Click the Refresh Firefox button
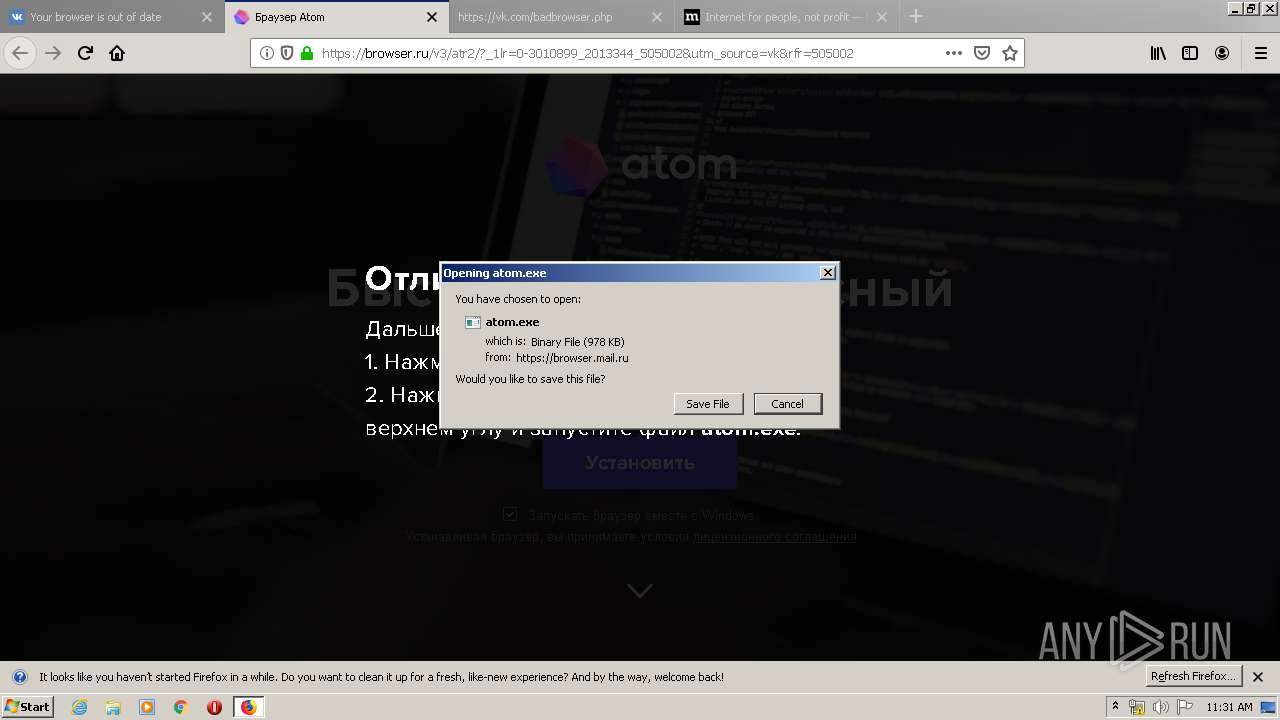 click(1194, 677)
